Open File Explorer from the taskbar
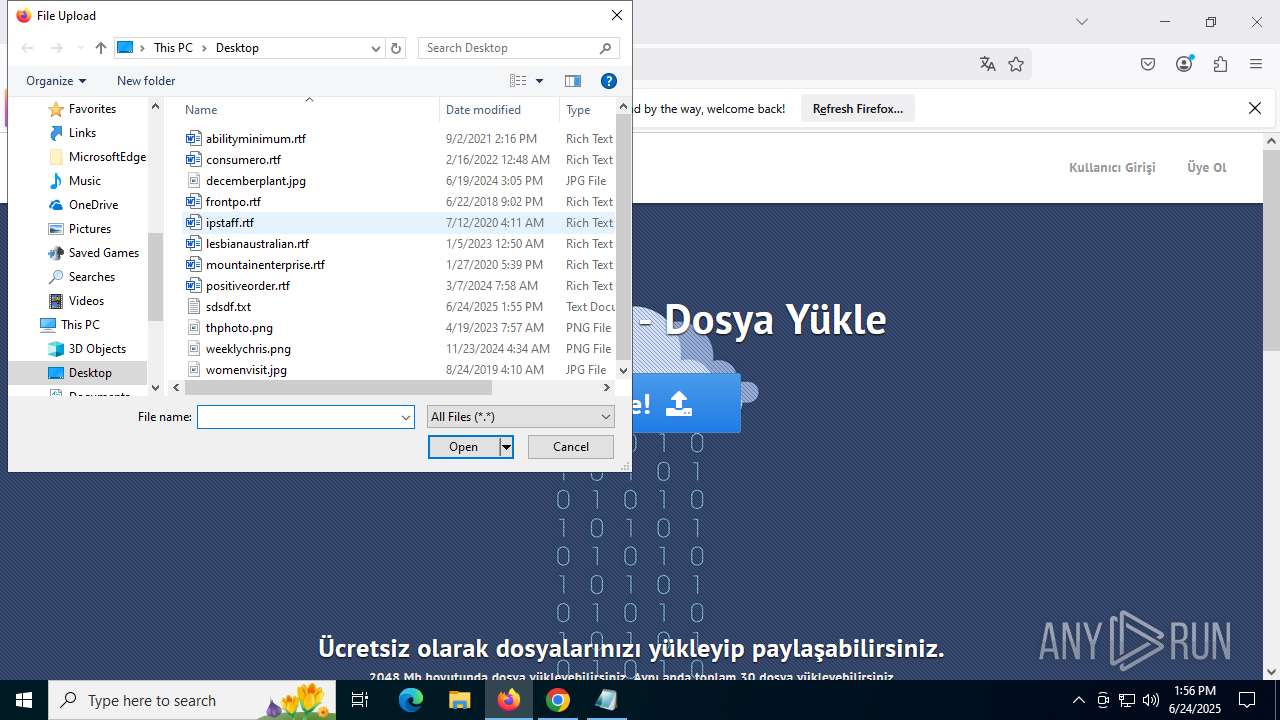Viewport: 1280px width, 720px height. (x=459, y=700)
